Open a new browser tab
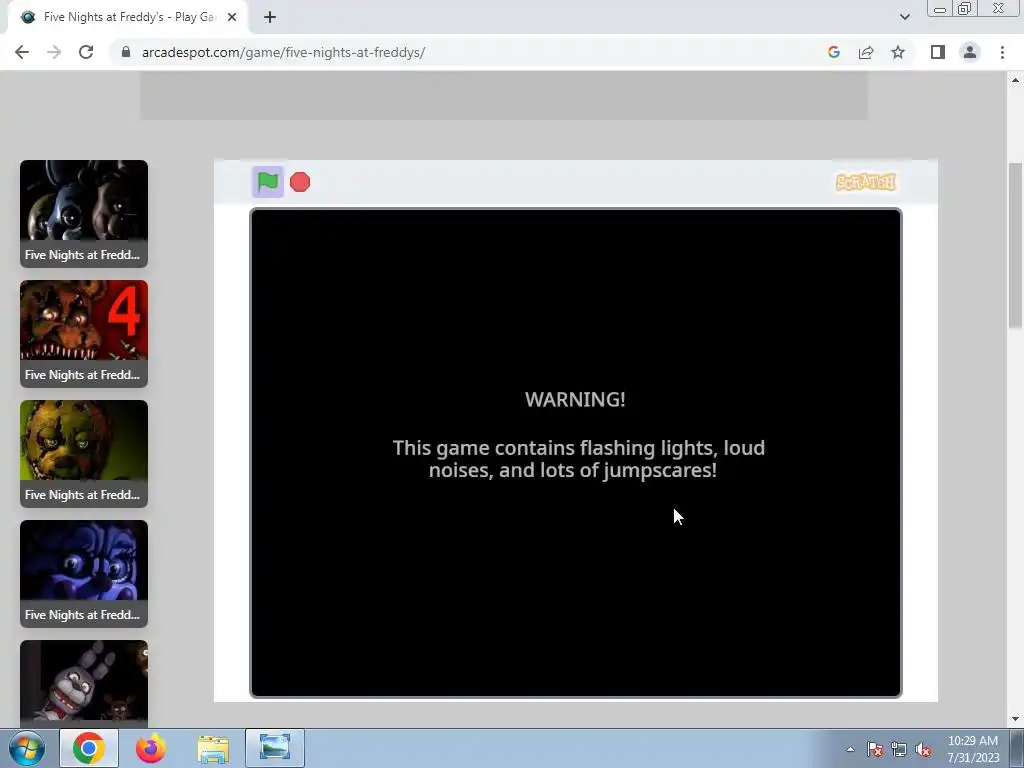Screen dimensions: 1024x768 270,17
